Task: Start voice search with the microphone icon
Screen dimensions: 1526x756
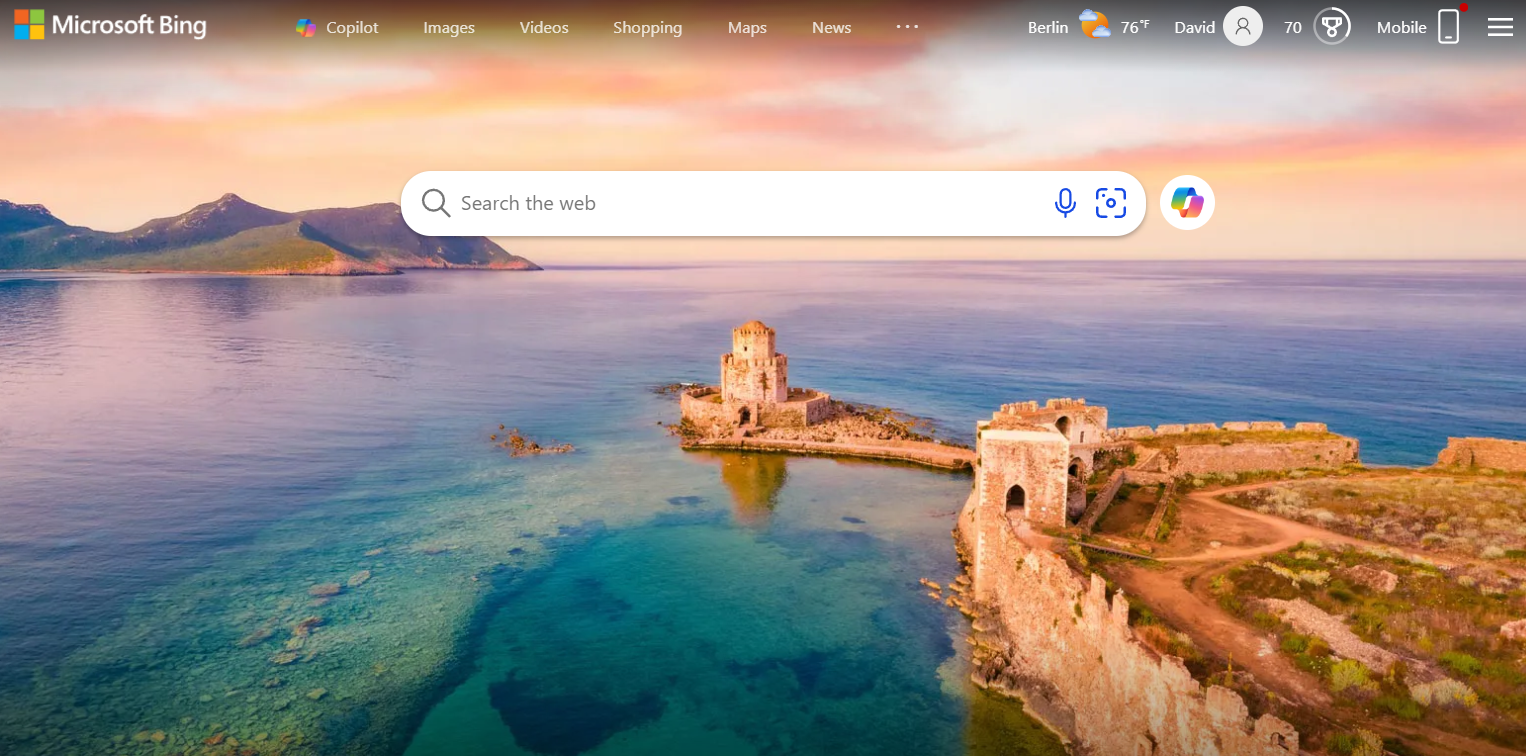Action: coord(1065,203)
